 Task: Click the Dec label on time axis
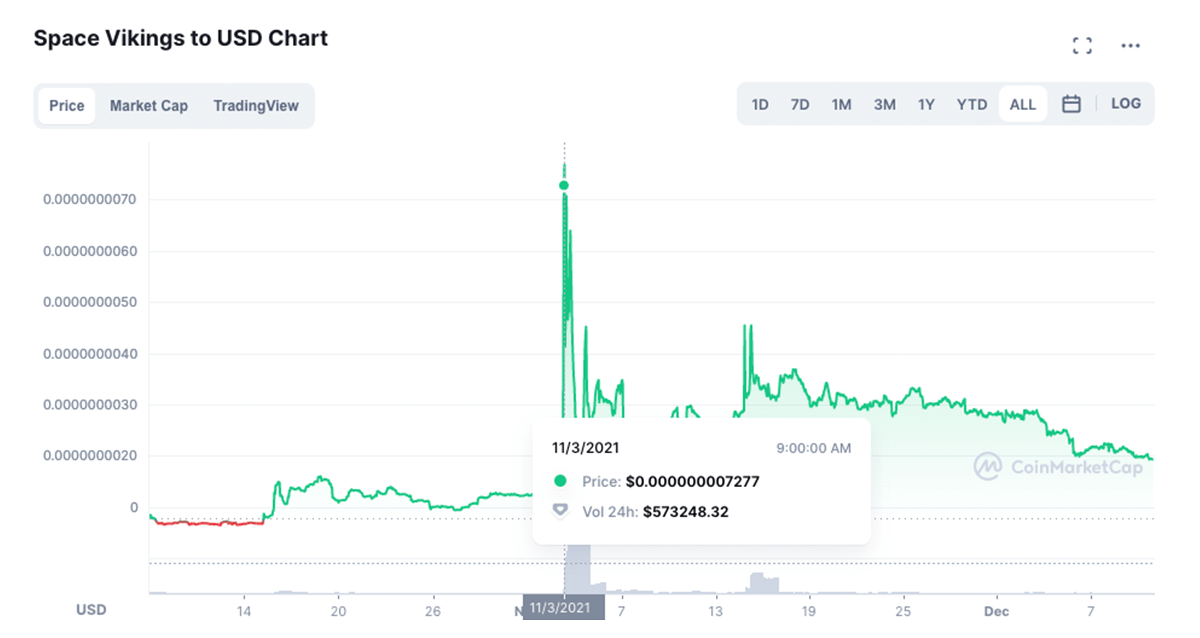(x=996, y=610)
